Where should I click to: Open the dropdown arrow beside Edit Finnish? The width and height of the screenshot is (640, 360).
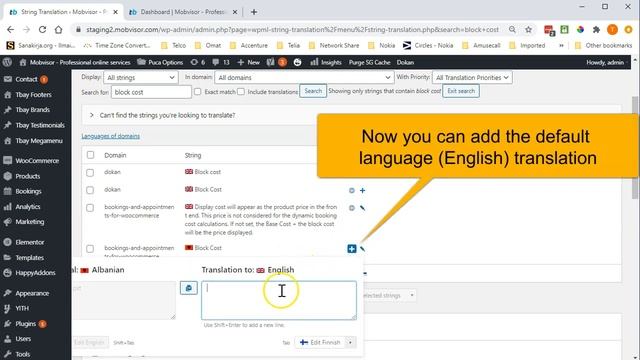coord(350,342)
